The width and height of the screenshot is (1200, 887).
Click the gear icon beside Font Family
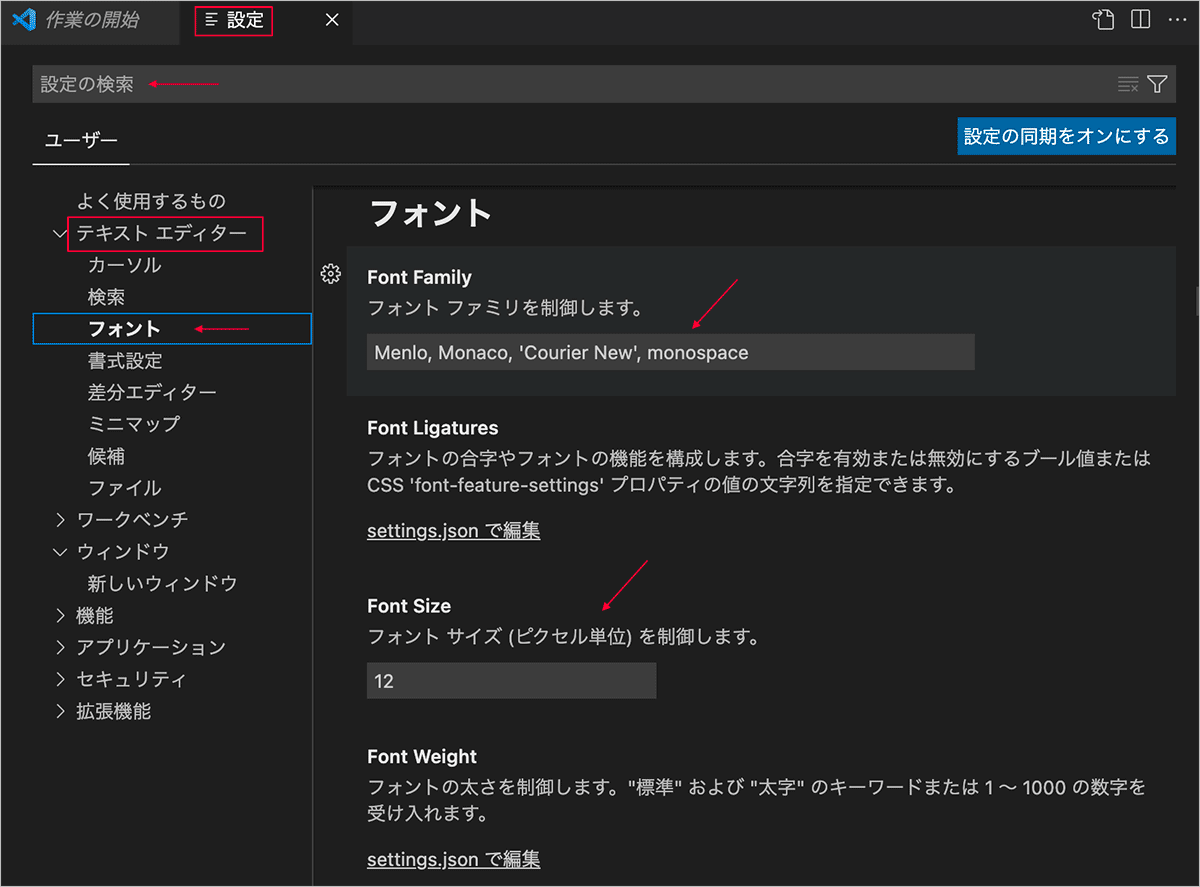[331, 274]
